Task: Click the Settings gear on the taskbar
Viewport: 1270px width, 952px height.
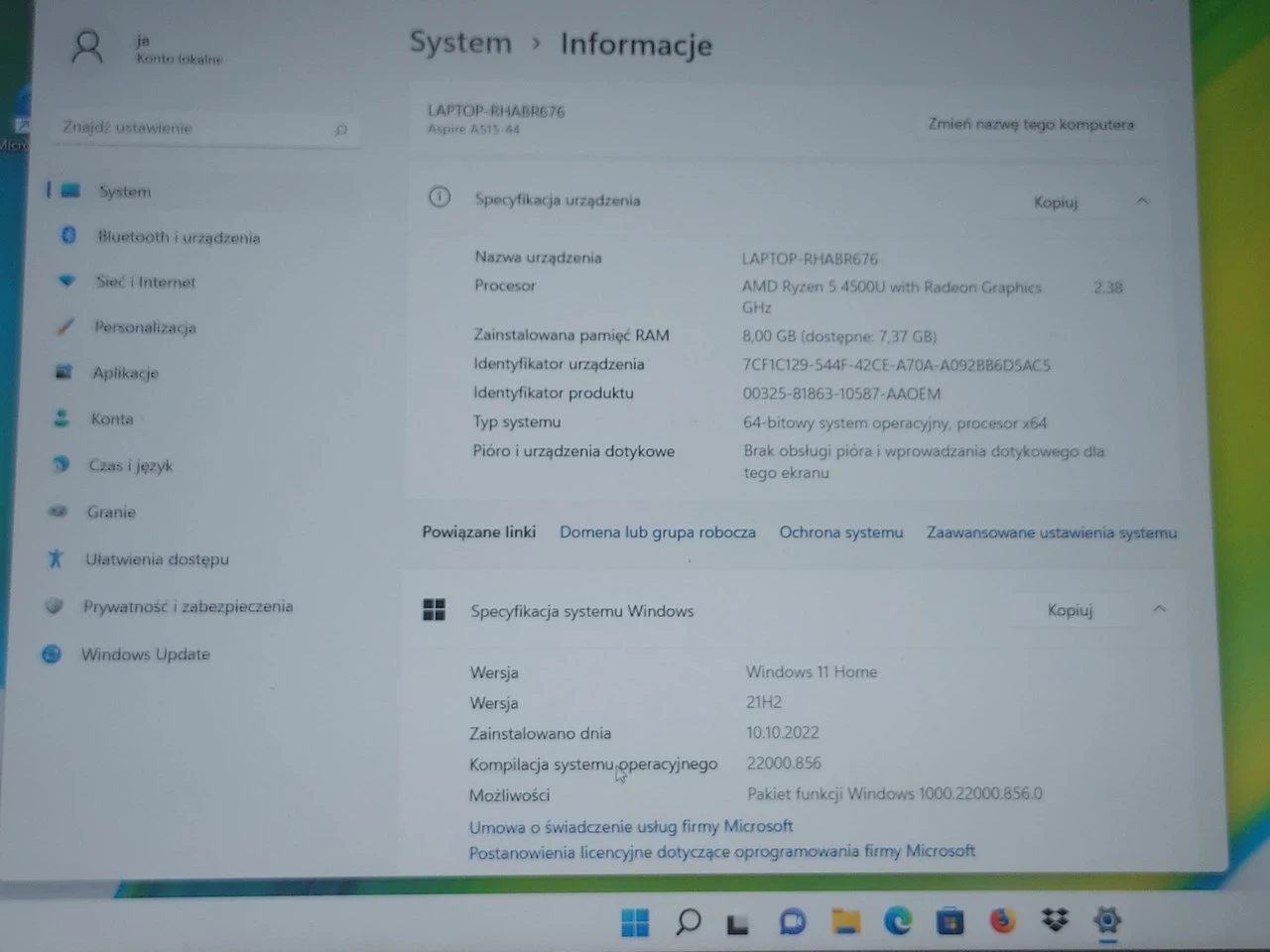Action: tap(1107, 921)
